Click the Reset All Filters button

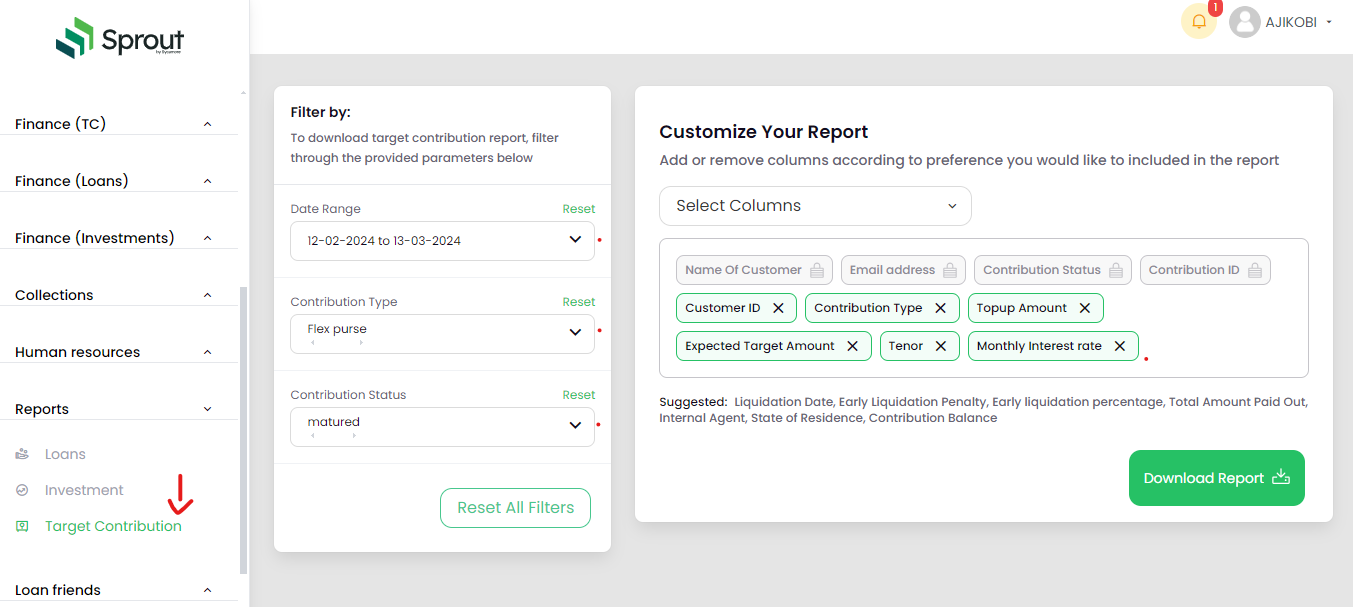pyautogui.click(x=515, y=508)
